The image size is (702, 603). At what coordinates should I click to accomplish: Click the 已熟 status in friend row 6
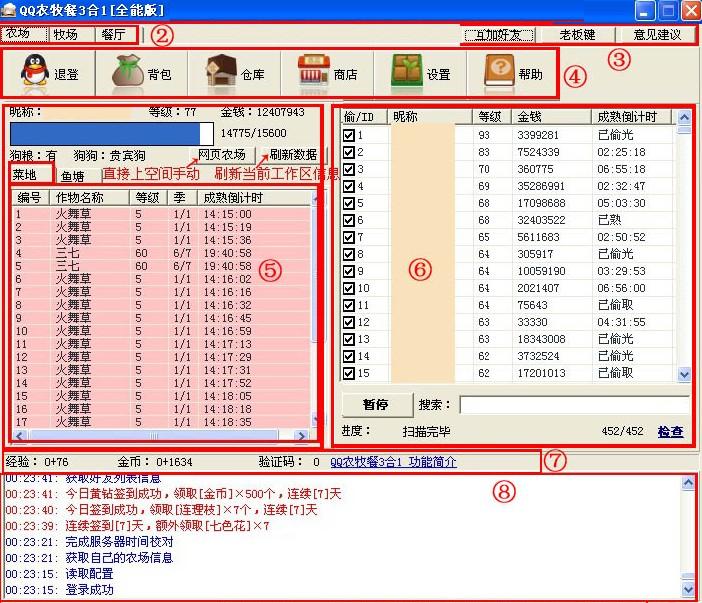pyautogui.click(x=609, y=220)
